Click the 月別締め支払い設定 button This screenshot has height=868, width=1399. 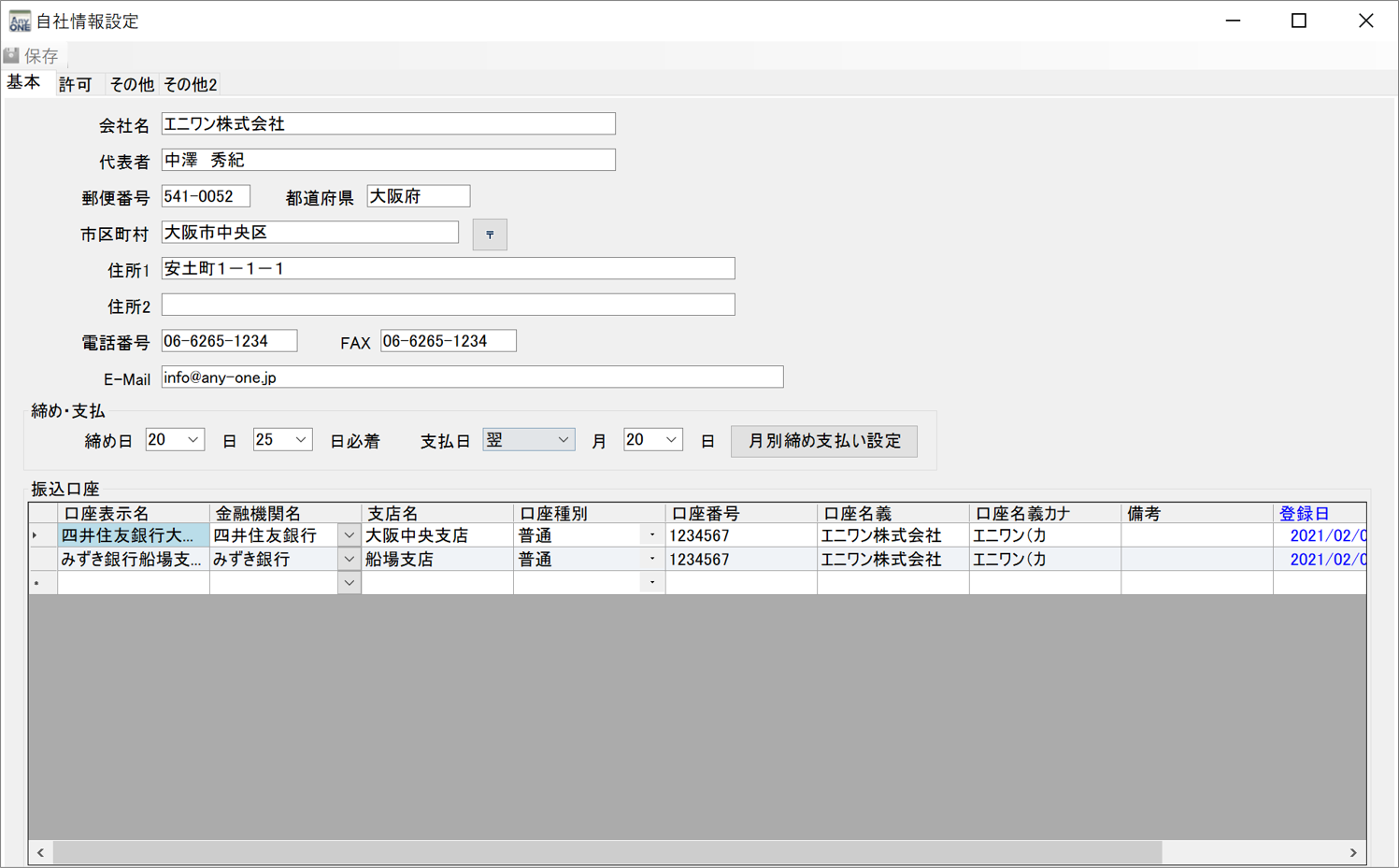pyautogui.click(x=823, y=441)
